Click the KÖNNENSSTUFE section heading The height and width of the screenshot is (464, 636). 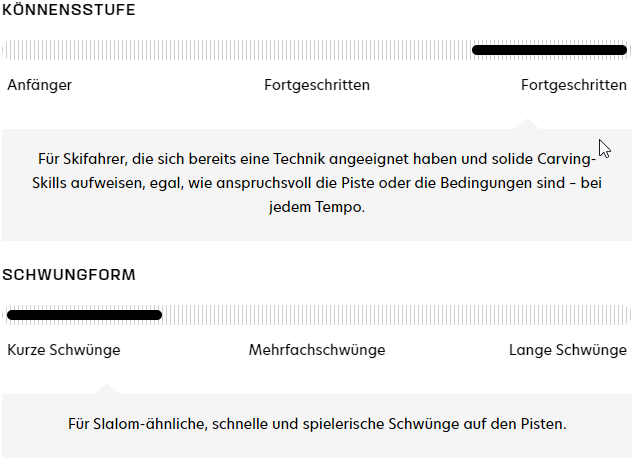tap(69, 10)
